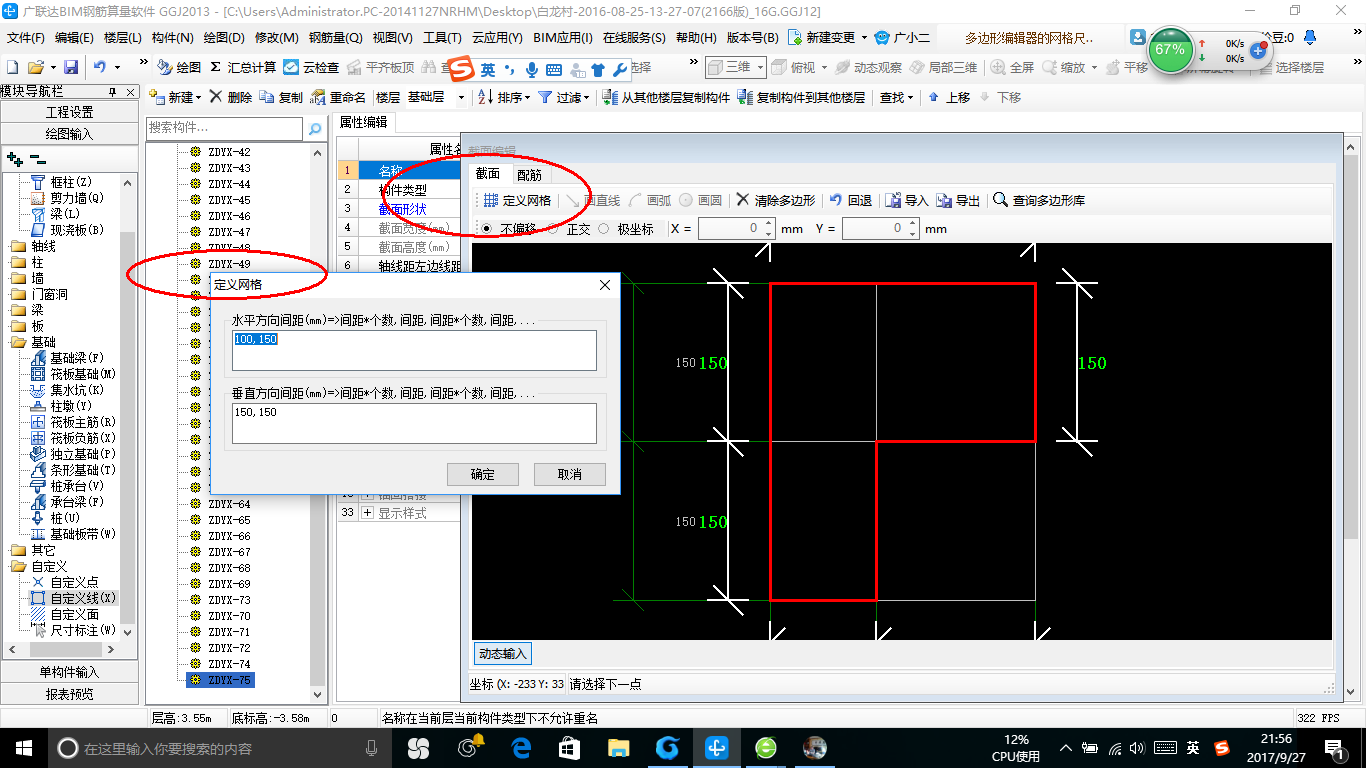Run 汇总计算 summary calculation
1366x768 pixels.
pos(243,67)
